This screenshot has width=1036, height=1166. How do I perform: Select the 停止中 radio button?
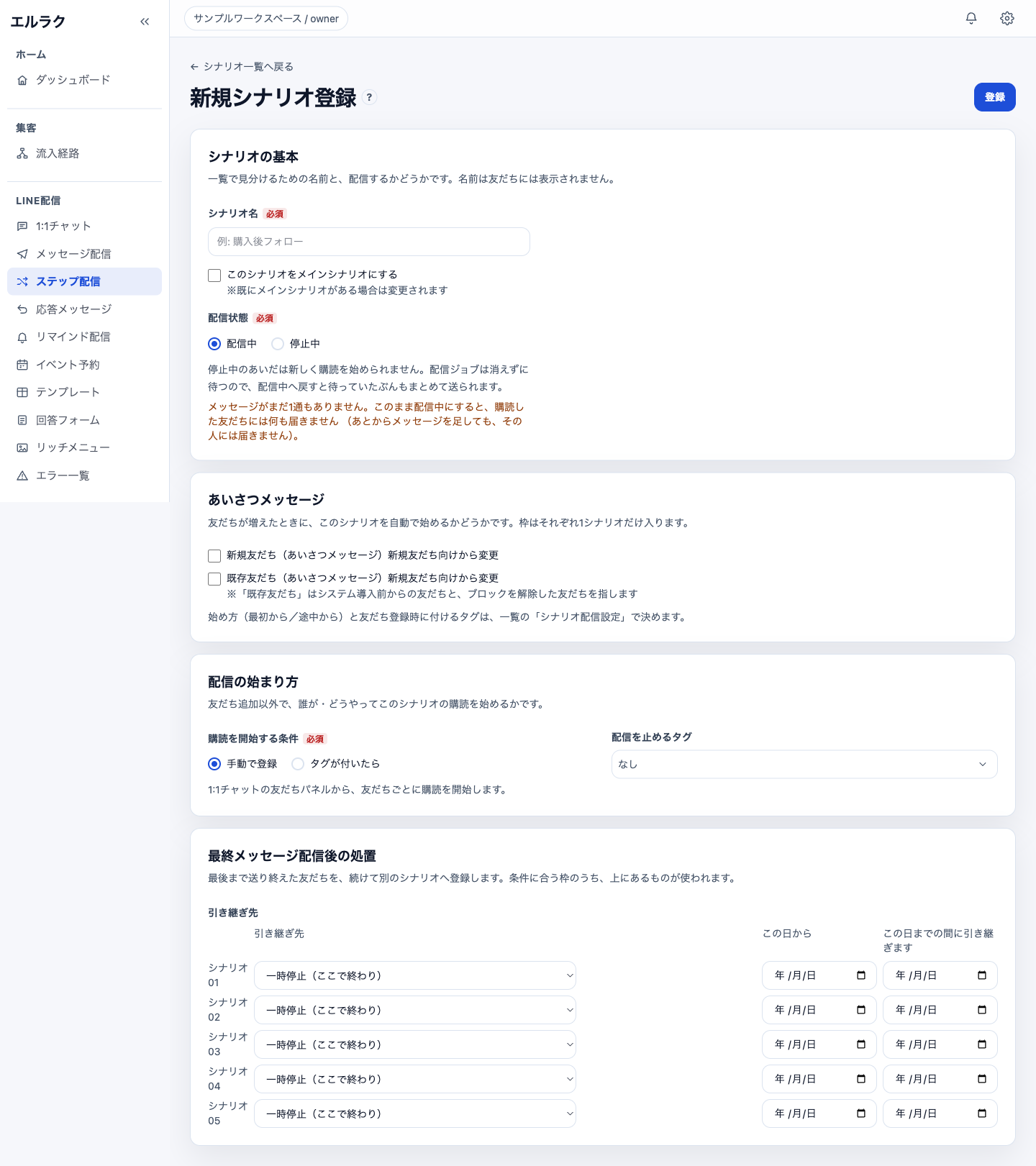point(278,344)
